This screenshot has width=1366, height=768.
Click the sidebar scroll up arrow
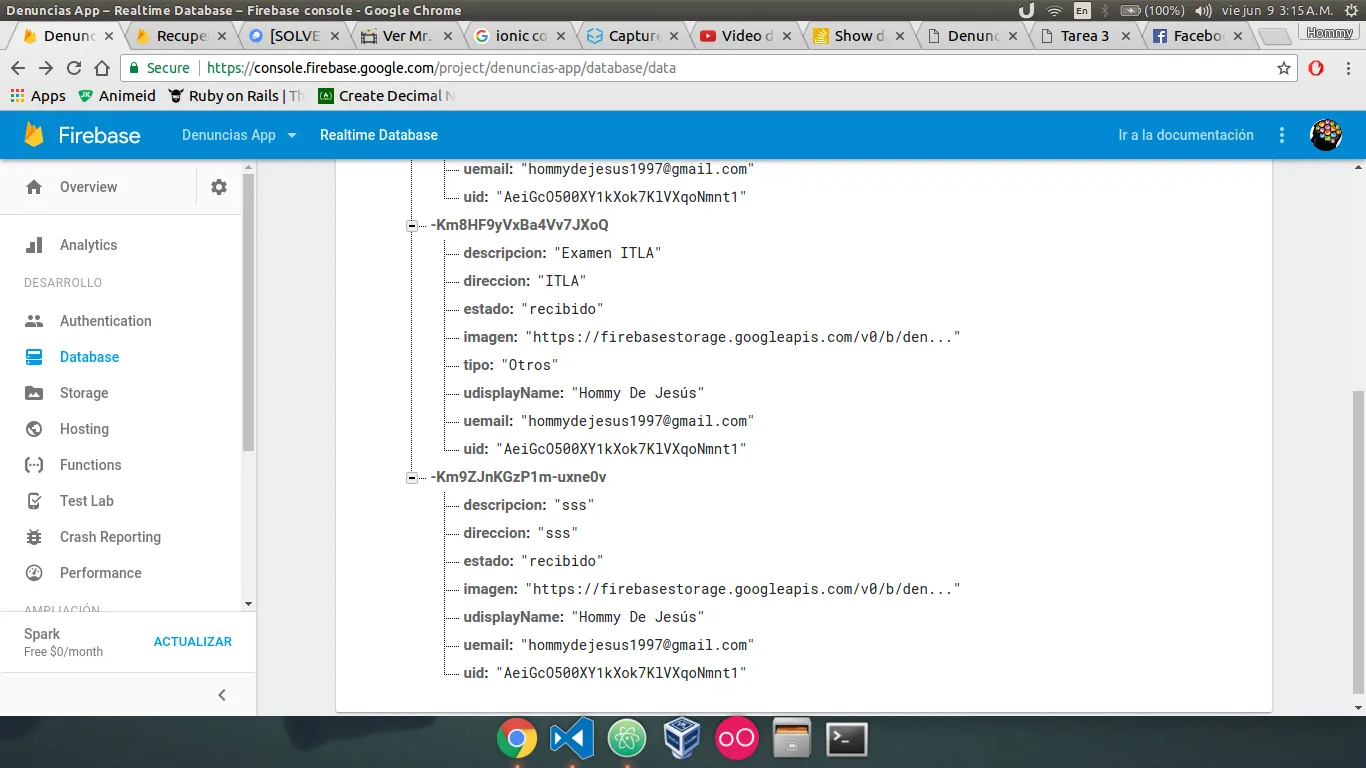(x=249, y=167)
